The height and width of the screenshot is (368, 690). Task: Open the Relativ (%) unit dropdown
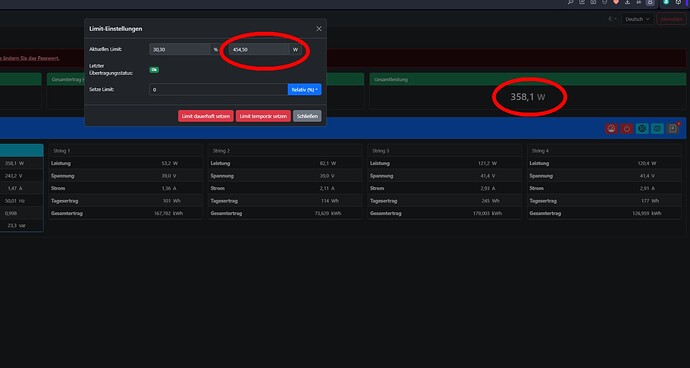pos(305,89)
